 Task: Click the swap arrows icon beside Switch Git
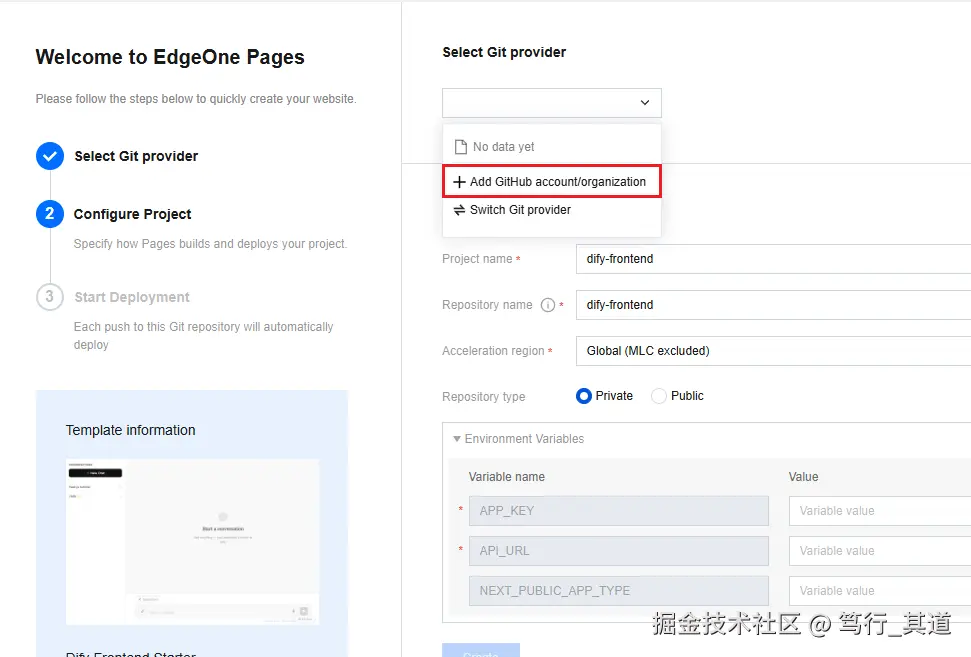pyautogui.click(x=459, y=211)
